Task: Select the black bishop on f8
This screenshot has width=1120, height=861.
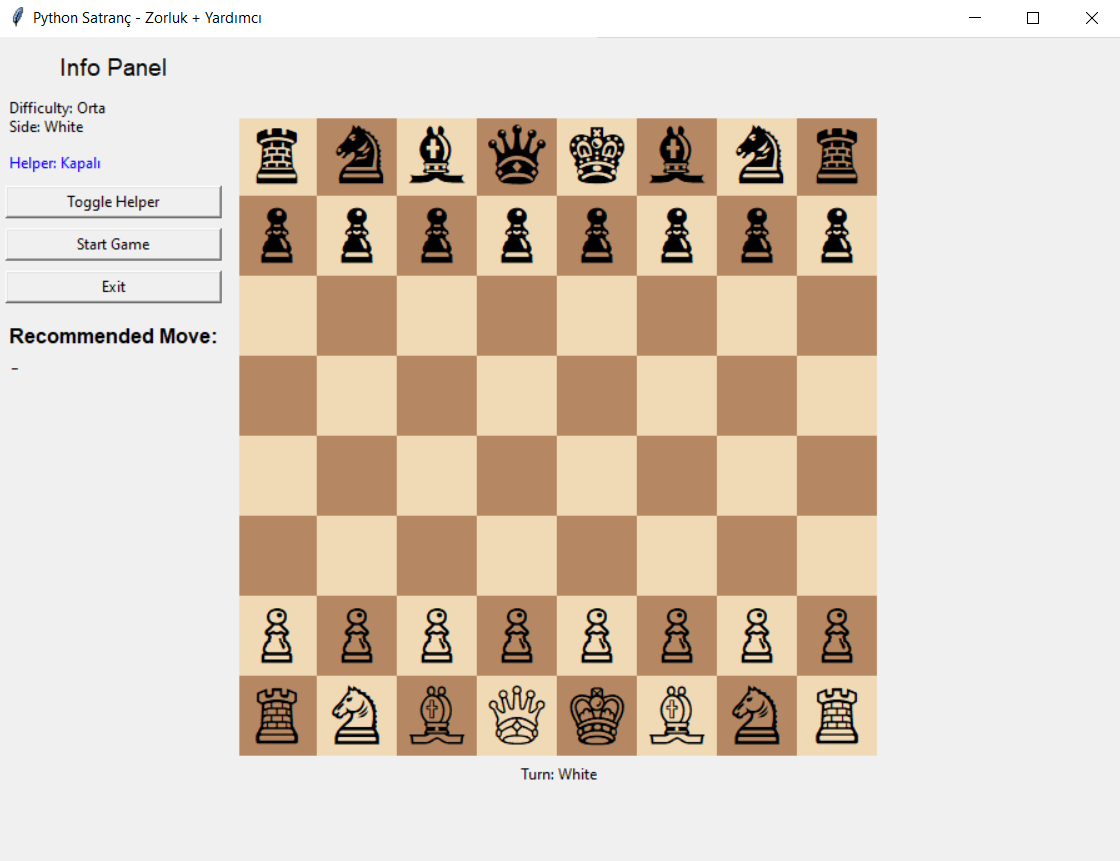Action: [677, 156]
